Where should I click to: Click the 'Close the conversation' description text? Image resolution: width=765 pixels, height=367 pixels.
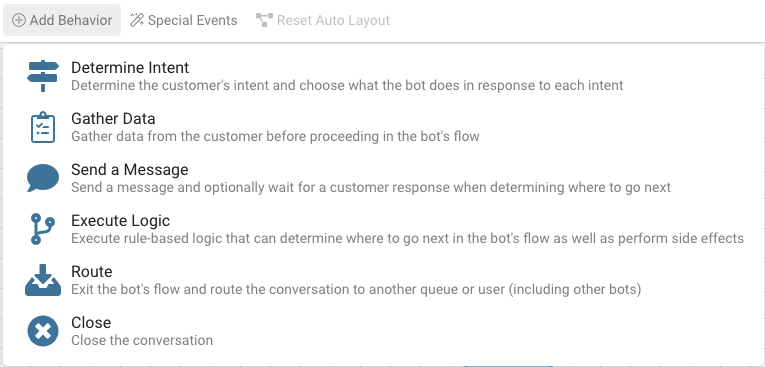[142, 340]
